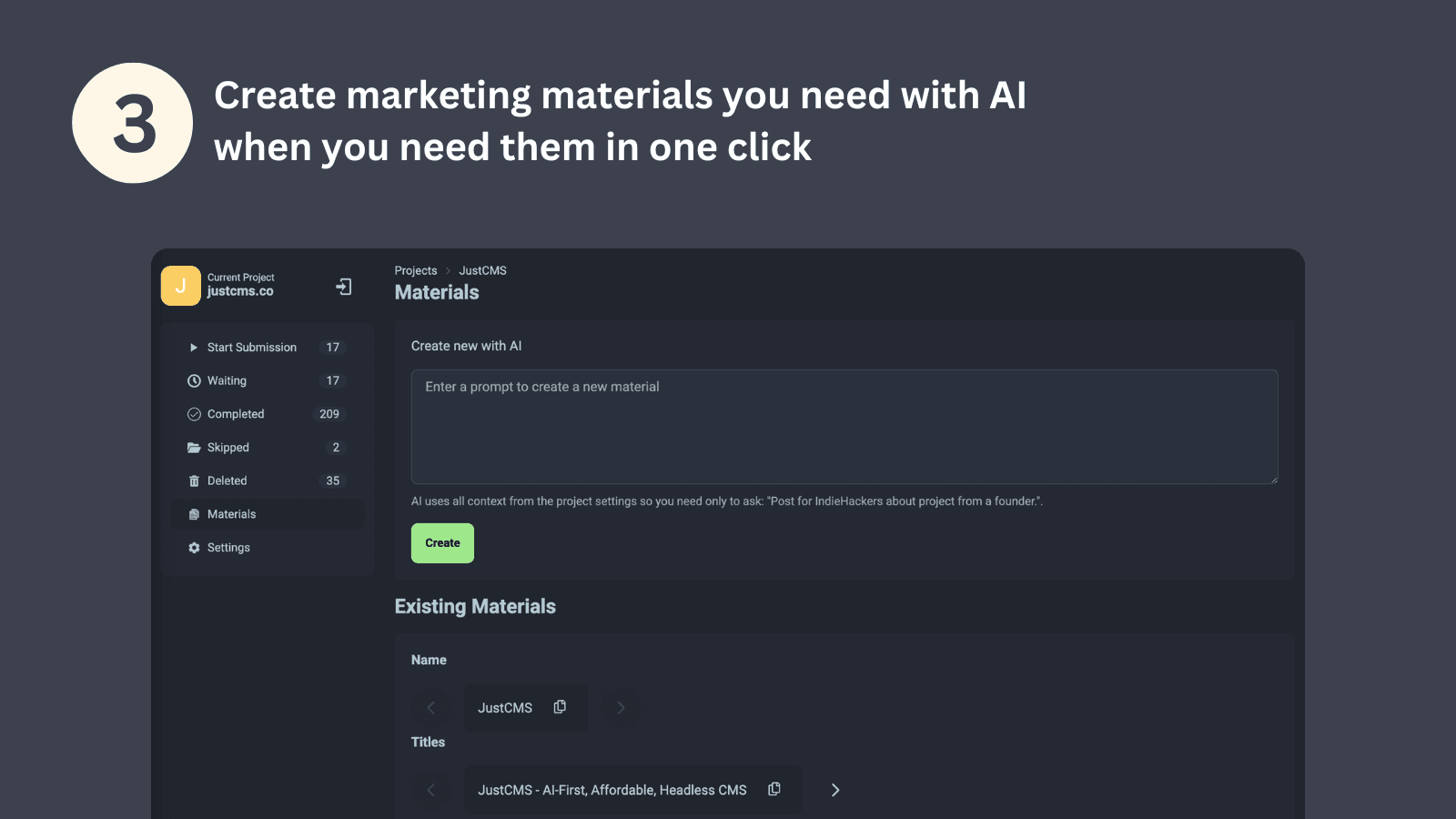Show the next title with the right chevron
Viewport: 1456px width, 819px height.
[834, 789]
